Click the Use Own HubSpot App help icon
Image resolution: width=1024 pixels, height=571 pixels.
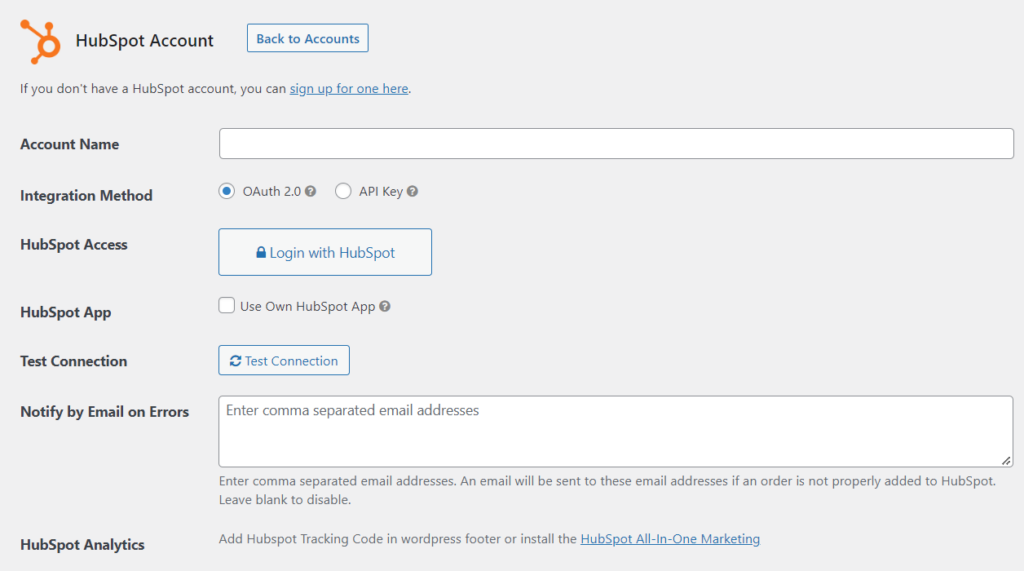pyautogui.click(x=385, y=306)
